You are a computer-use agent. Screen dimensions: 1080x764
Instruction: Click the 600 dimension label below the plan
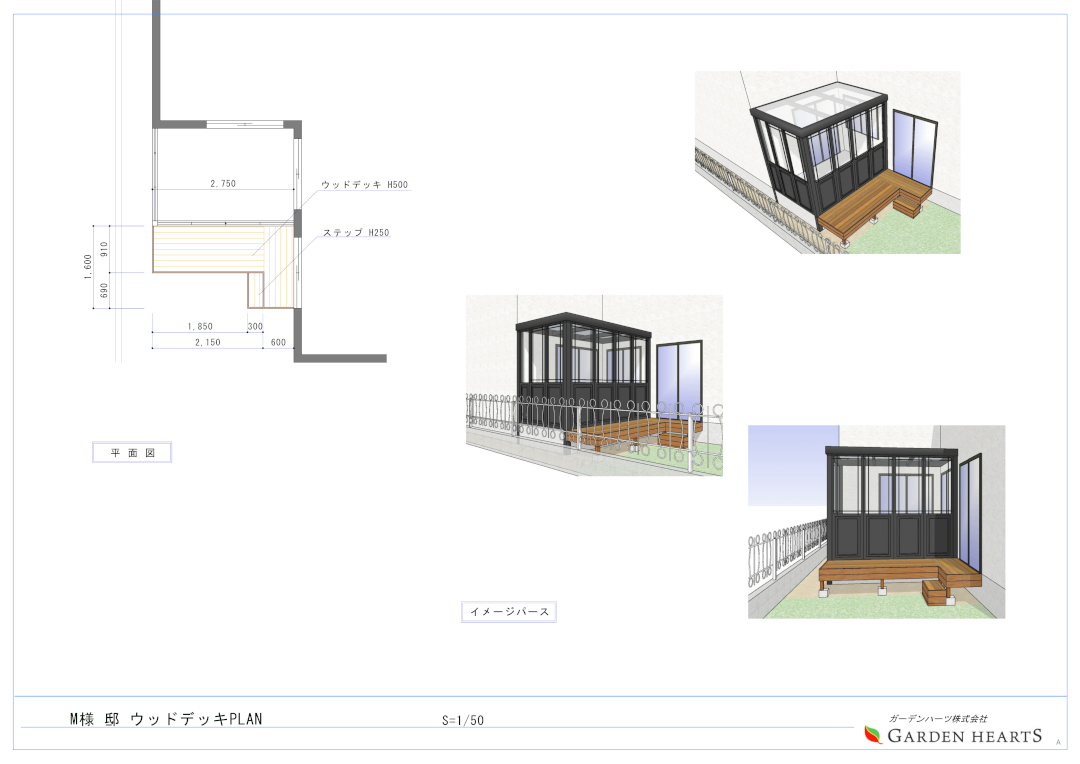click(x=277, y=341)
